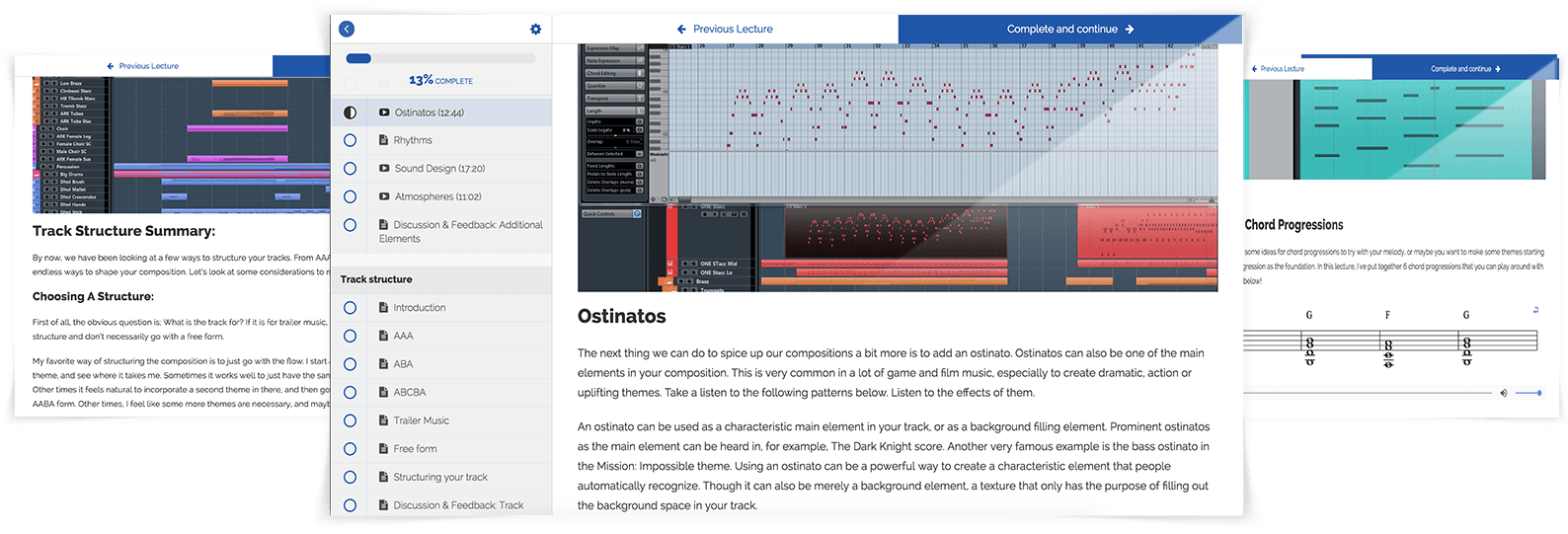The height and width of the screenshot is (534, 1568).
Task: Click the video icon beside Sound Design
Action: pos(384,169)
